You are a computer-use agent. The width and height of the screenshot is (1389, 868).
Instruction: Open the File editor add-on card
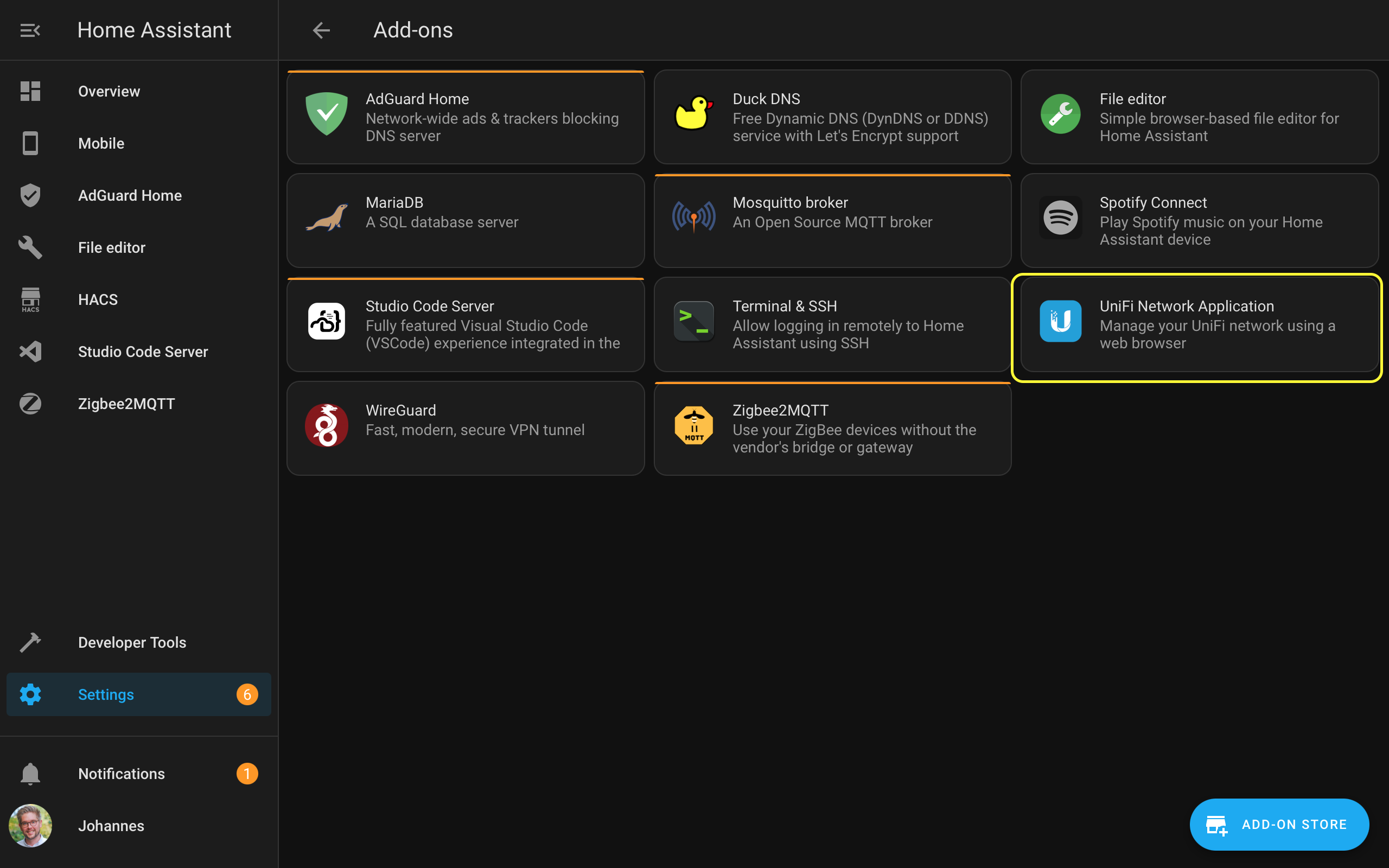coord(1200,117)
